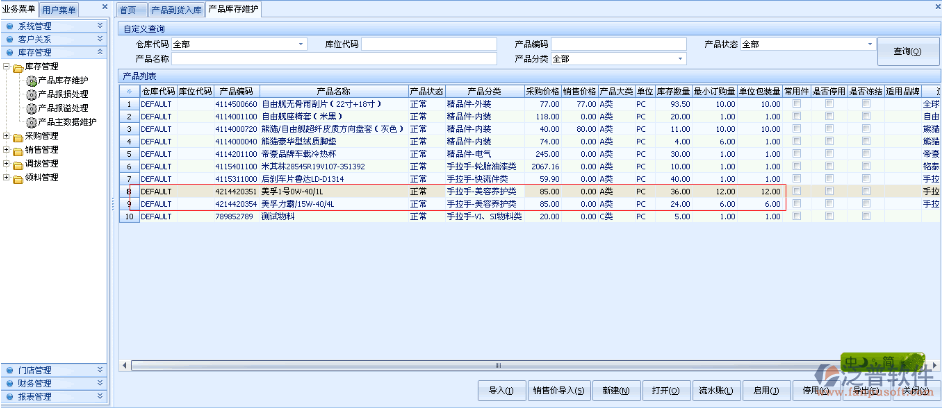944x408 pixels.
Task: Toggle 是否停用 checkbox in row 3
Action: (x=830, y=129)
